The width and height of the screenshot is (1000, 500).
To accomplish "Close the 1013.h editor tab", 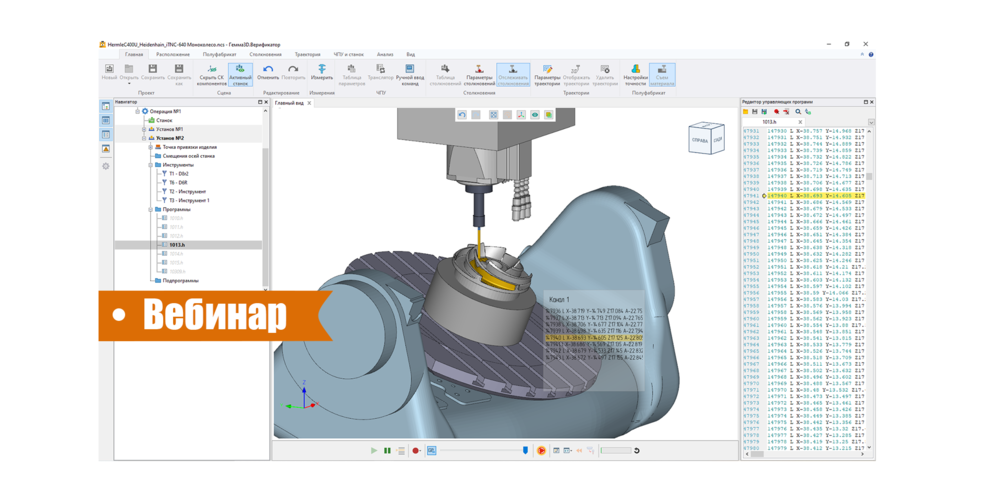I will pos(798,121).
